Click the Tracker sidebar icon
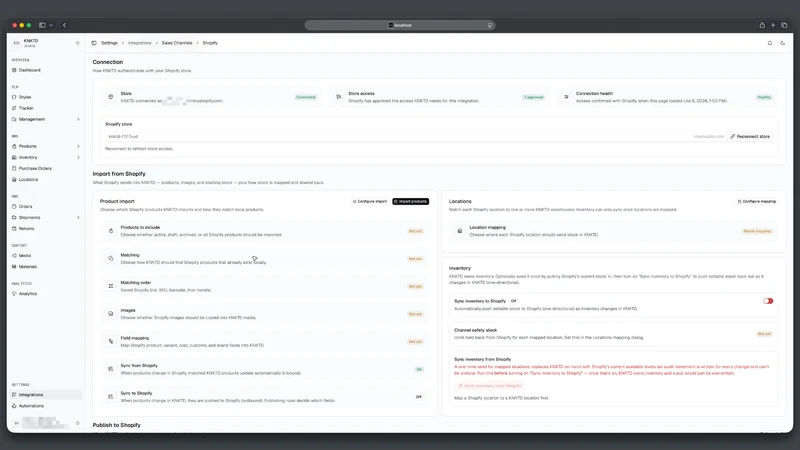800x450 pixels. (14, 108)
